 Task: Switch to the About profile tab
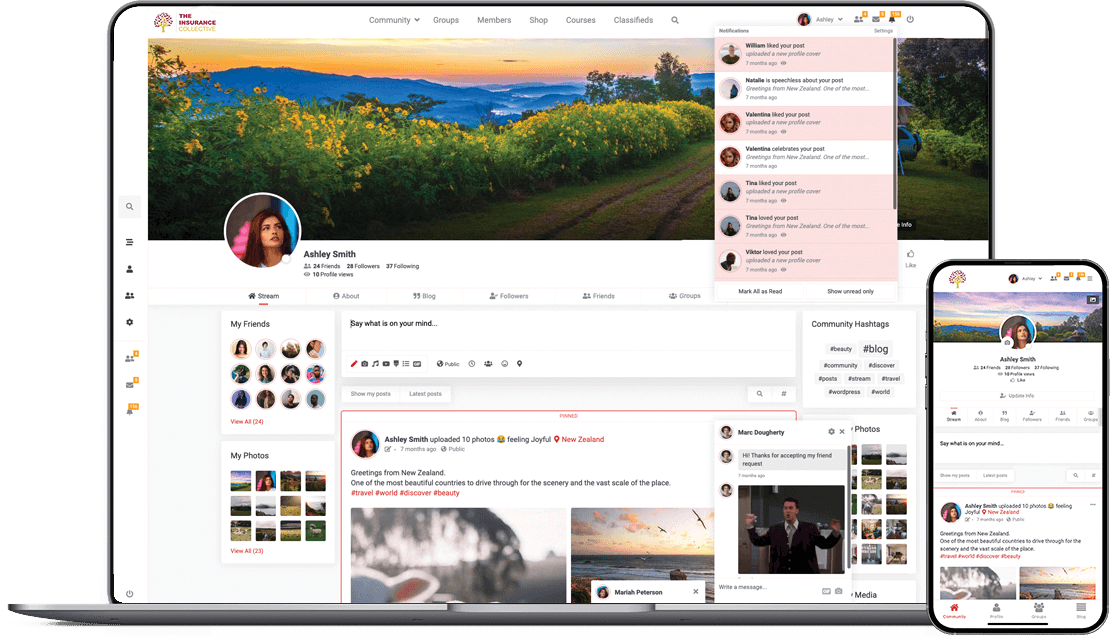(x=345, y=296)
